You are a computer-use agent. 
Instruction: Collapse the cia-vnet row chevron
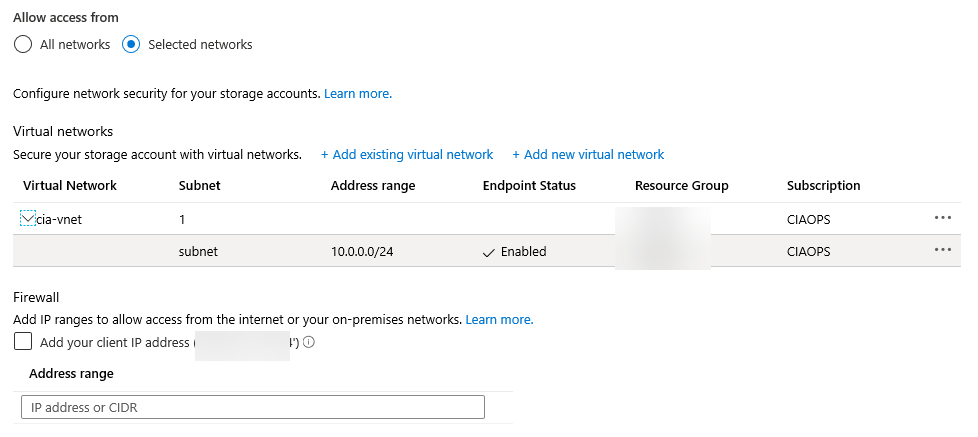click(x=27, y=219)
